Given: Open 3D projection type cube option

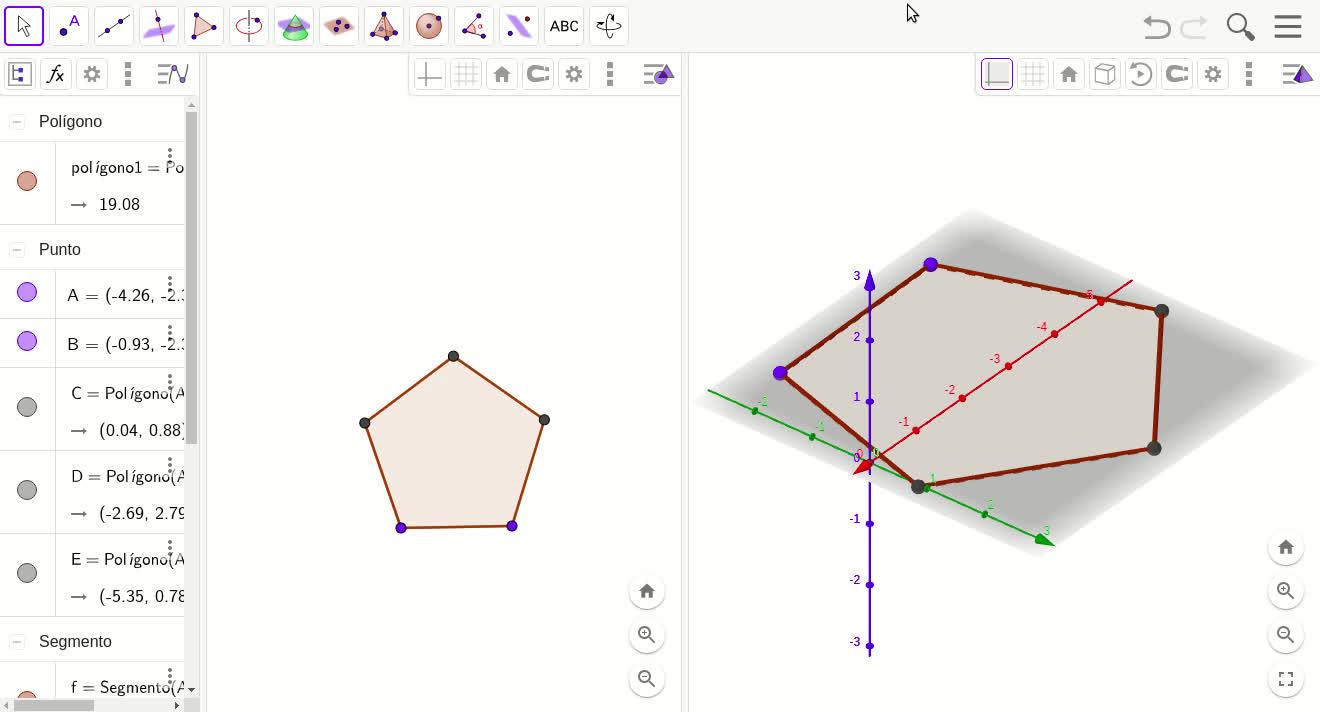Looking at the screenshot, I should (1105, 74).
